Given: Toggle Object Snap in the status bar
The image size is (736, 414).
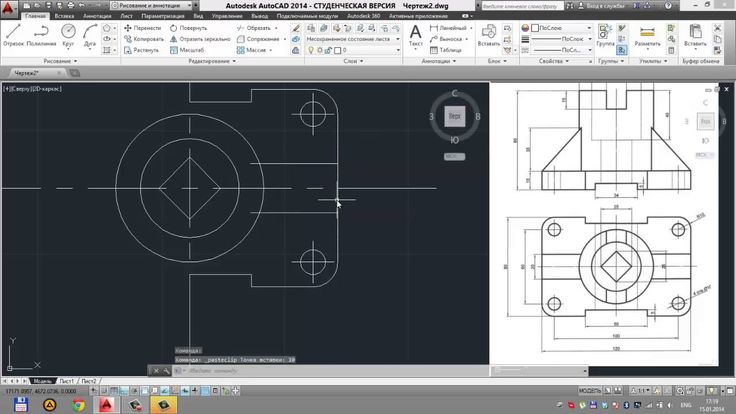Looking at the screenshot, I should click(145, 391).
